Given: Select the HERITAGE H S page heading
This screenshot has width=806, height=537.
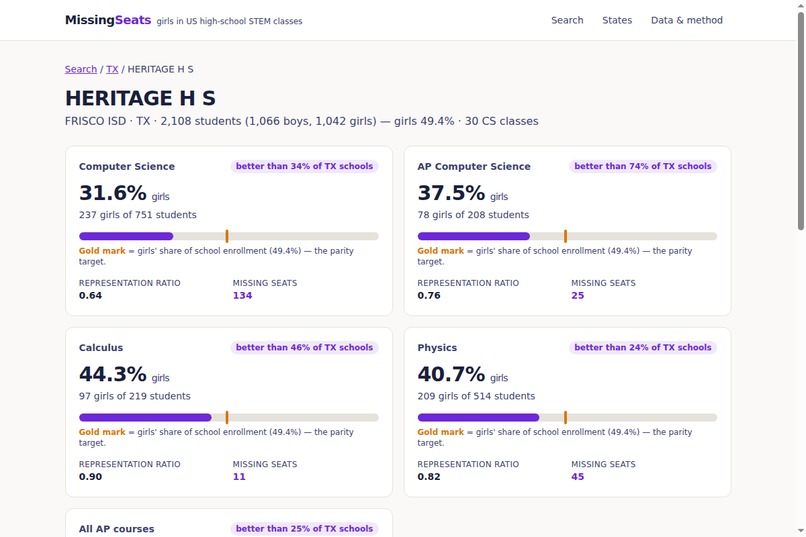Looking at the screenshot, I should click(x=140, y=98).
